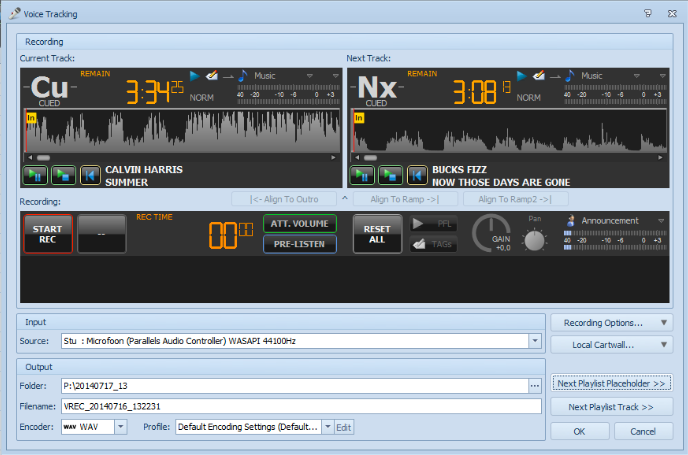Click the recorder GAIN knob
The image size is (688, 455).
click(x=491, y=233)
